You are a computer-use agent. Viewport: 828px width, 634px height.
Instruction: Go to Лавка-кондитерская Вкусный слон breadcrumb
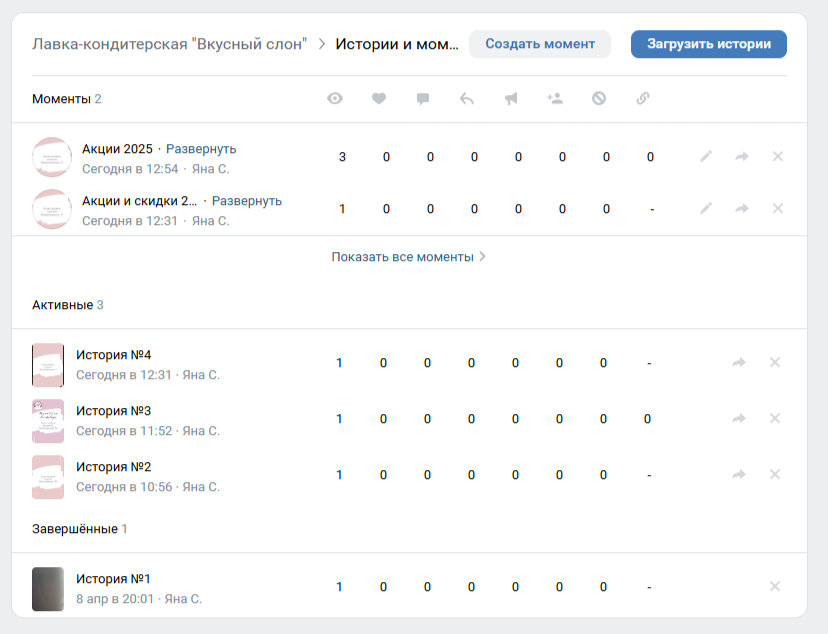(170, 44)
